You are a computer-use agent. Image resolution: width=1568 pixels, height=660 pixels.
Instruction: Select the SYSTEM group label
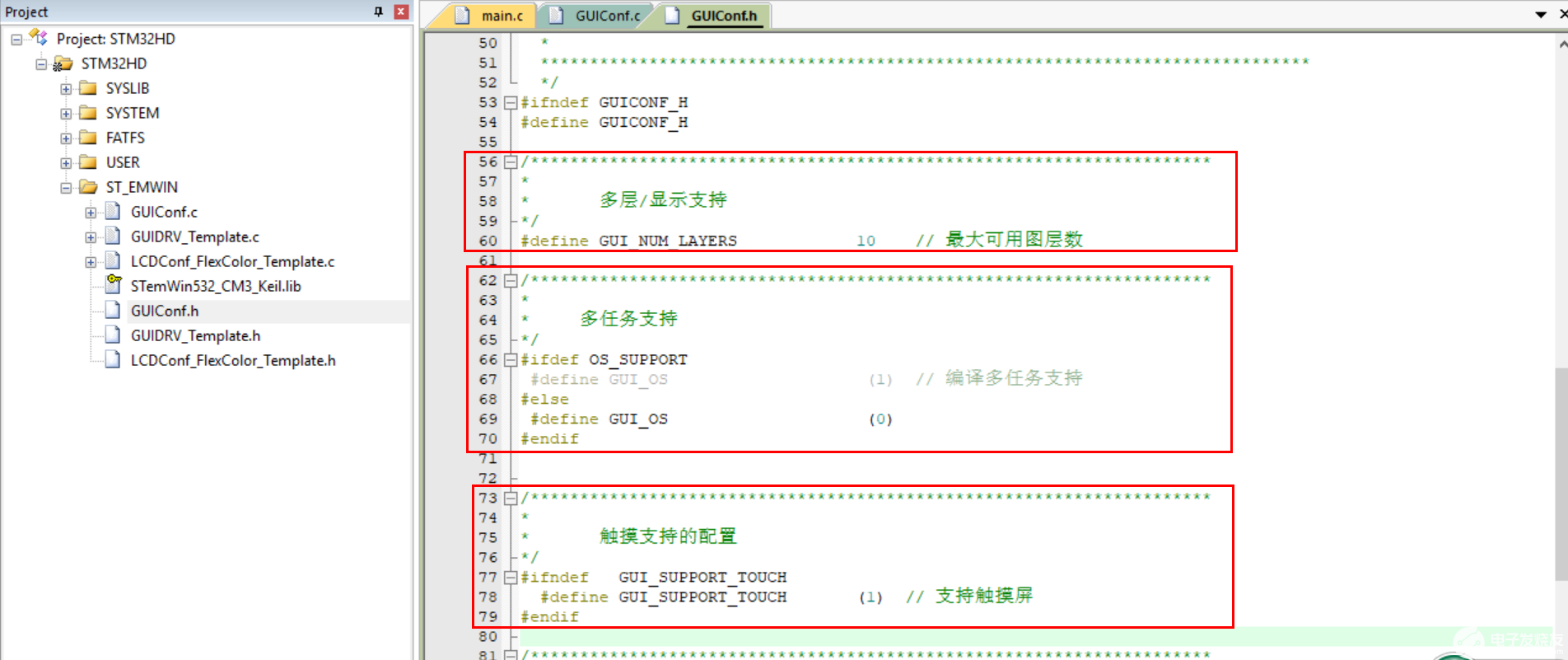[x=133, y=113]
